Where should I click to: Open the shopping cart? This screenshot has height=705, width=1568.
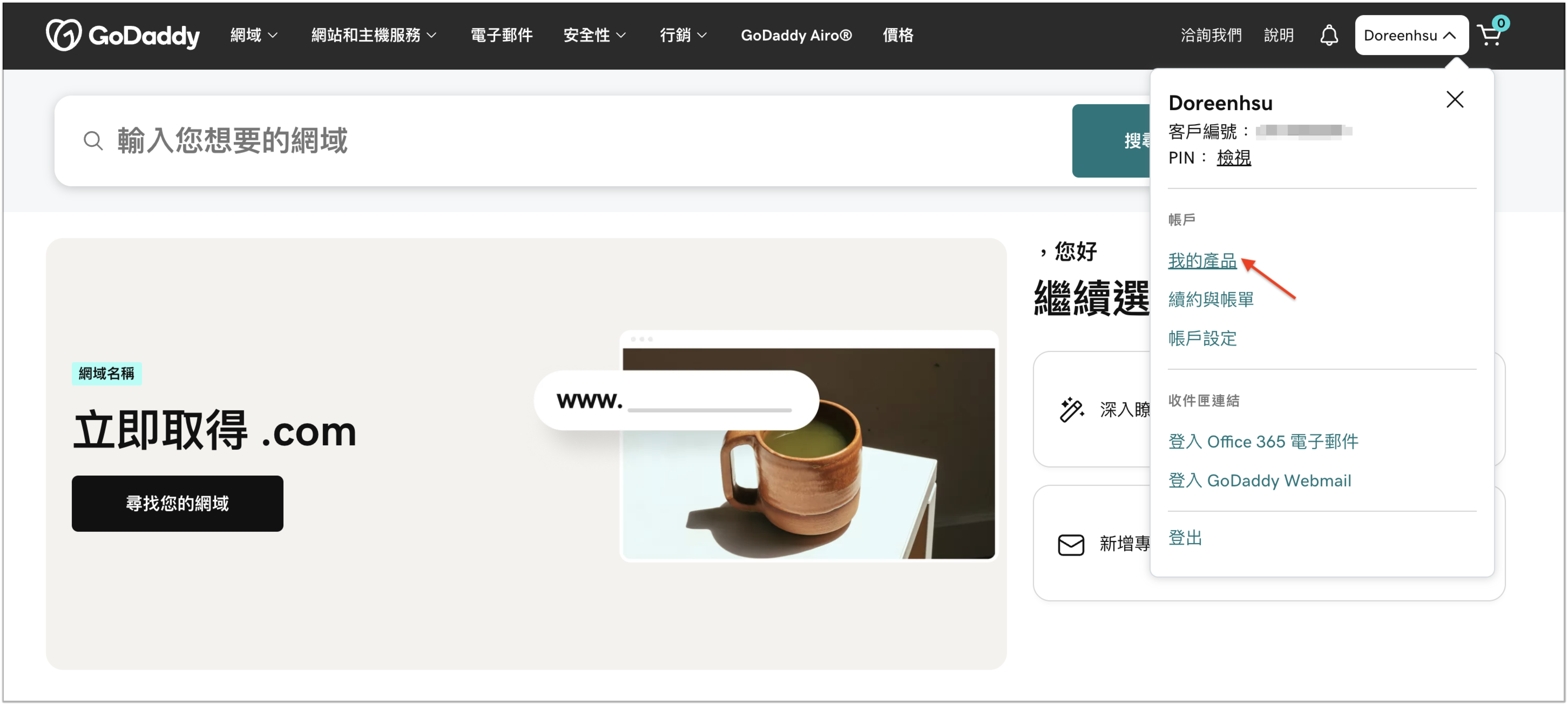pos(1491,33)
